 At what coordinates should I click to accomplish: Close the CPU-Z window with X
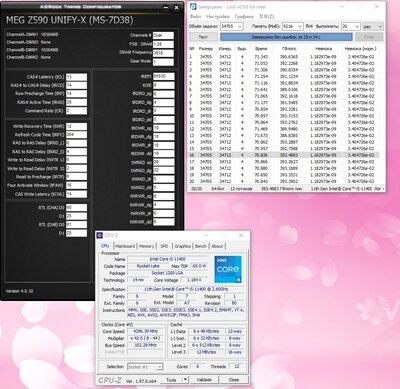pos(241,235)
